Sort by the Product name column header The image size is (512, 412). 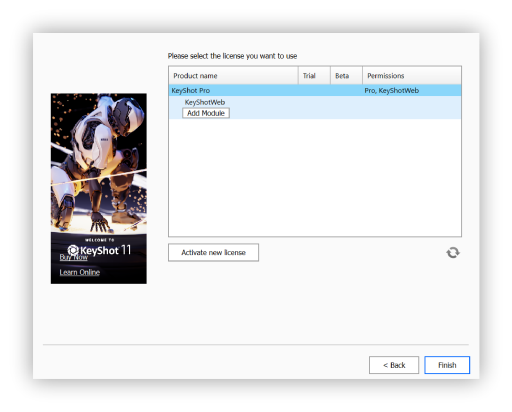(233, 76)
